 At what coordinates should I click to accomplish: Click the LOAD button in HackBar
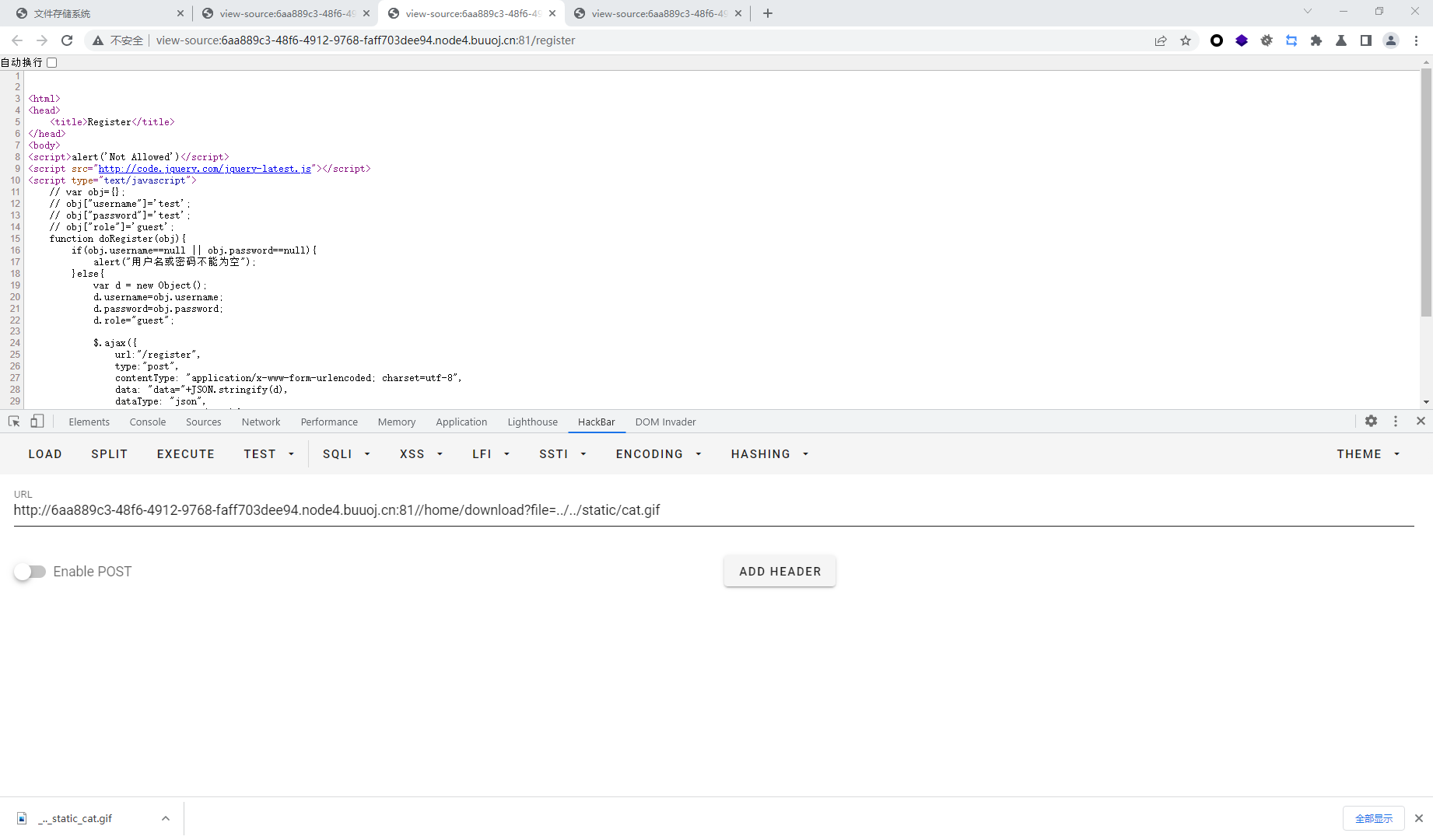[45, 454]
